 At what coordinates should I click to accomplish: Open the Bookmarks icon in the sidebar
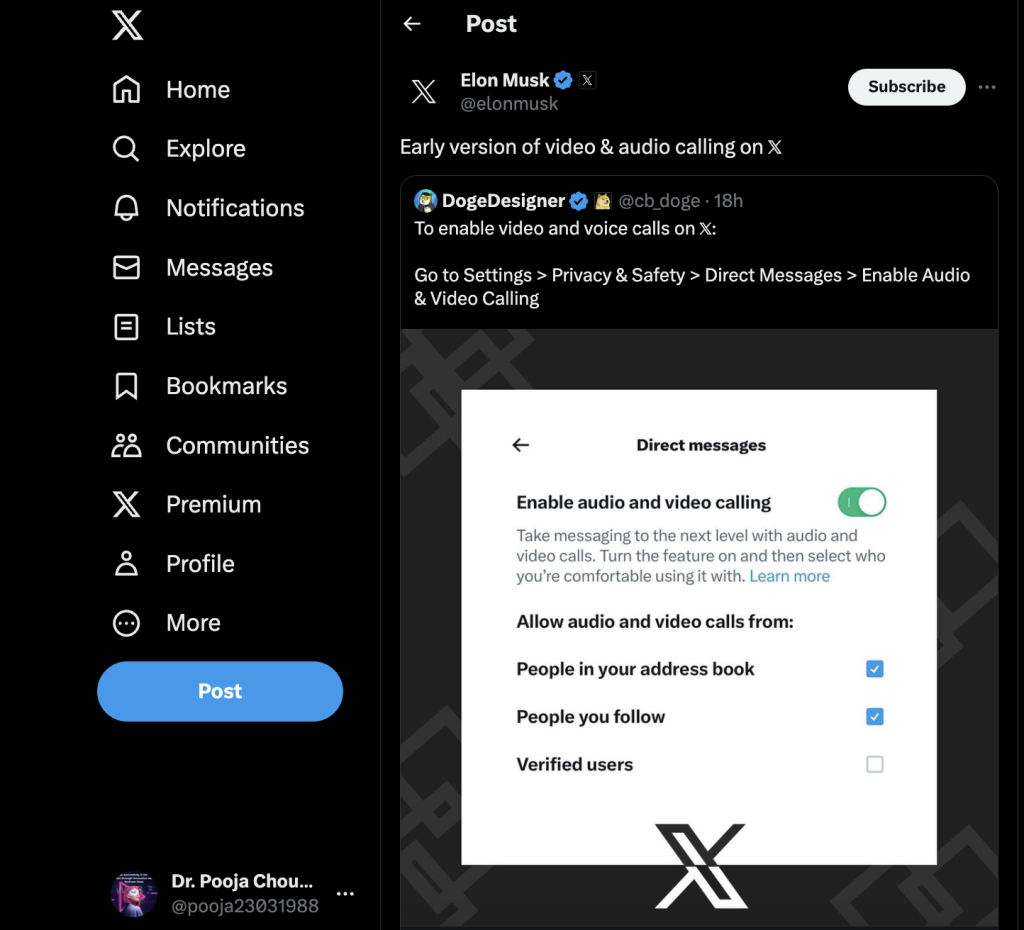(126, 386)
